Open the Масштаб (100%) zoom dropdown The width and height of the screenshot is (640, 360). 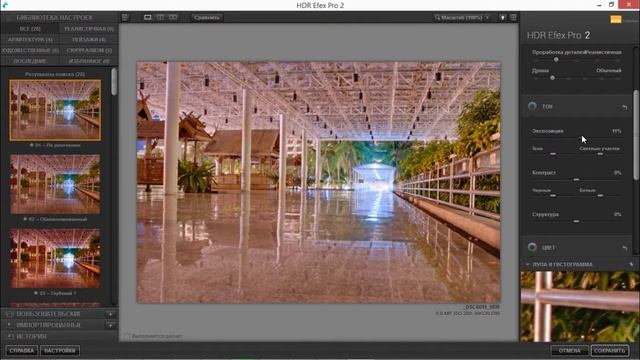point(462,18)
